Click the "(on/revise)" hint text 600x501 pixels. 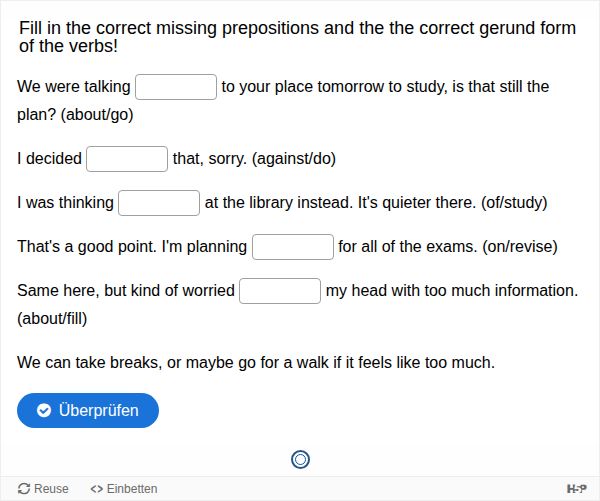[x=520, y=247]
